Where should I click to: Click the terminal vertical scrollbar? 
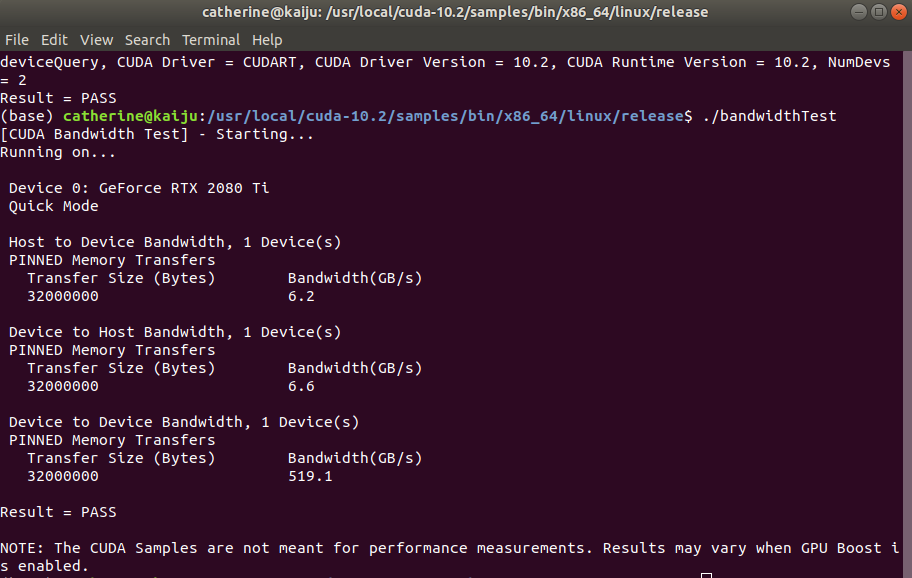(x=907, y=314)
